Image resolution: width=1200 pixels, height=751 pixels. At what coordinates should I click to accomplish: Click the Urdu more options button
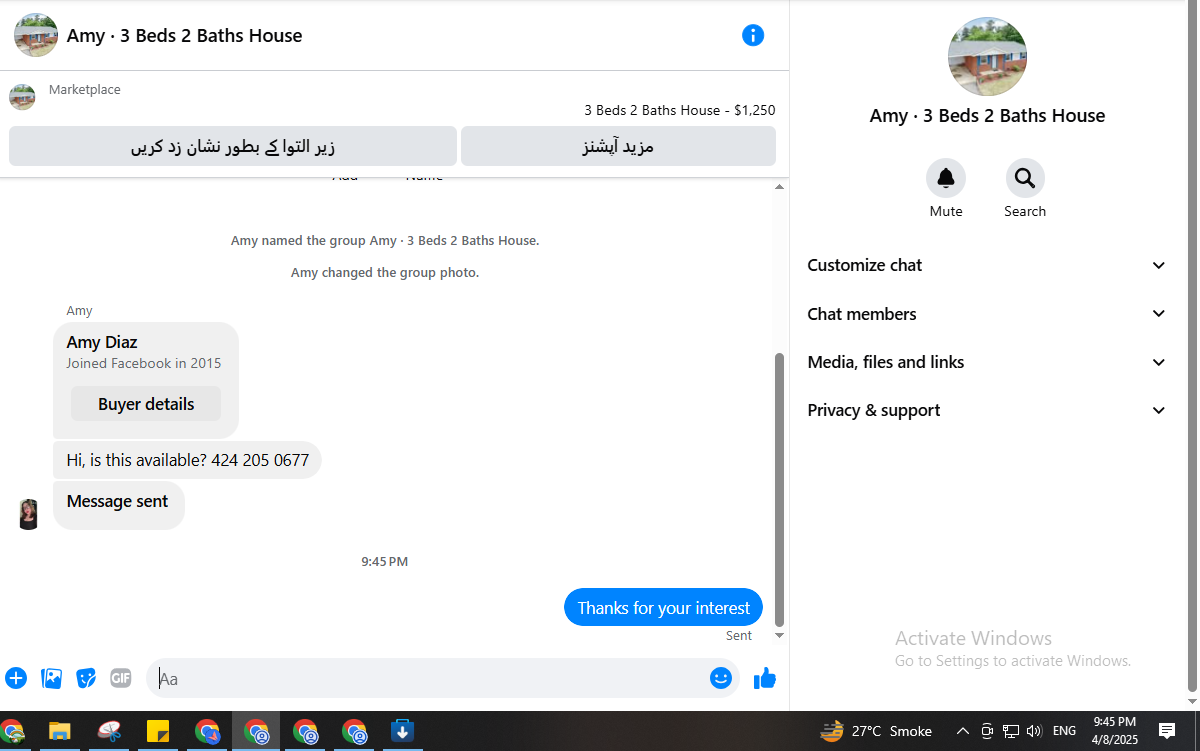point(618,146)
